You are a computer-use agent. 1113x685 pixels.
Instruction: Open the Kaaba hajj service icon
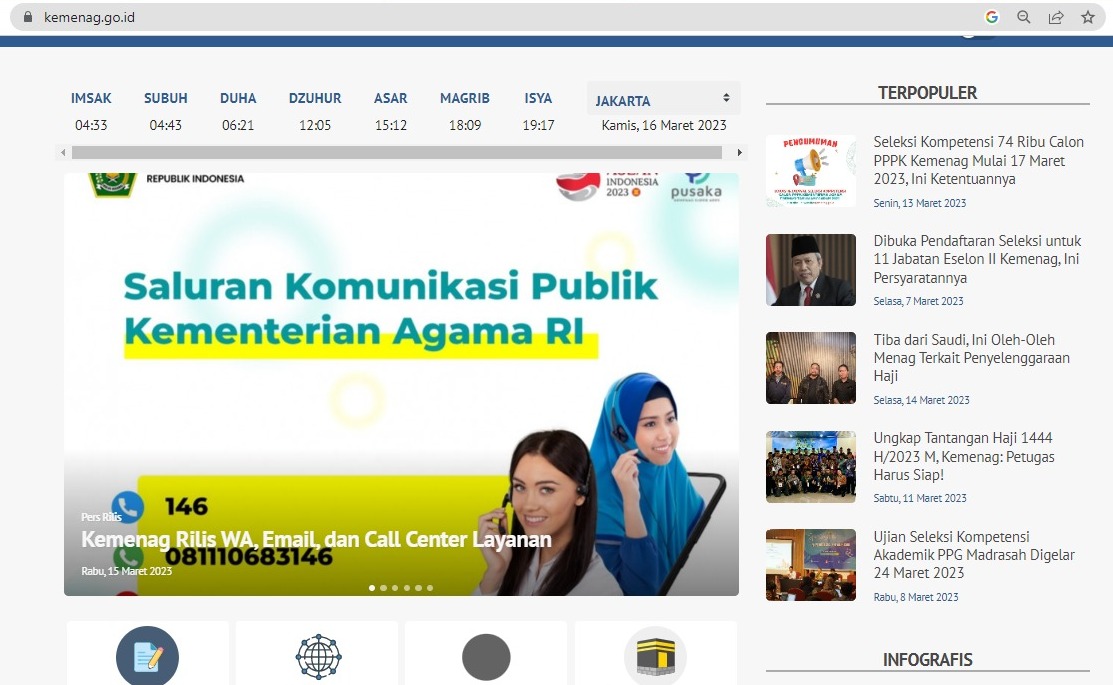coord(655,656)
